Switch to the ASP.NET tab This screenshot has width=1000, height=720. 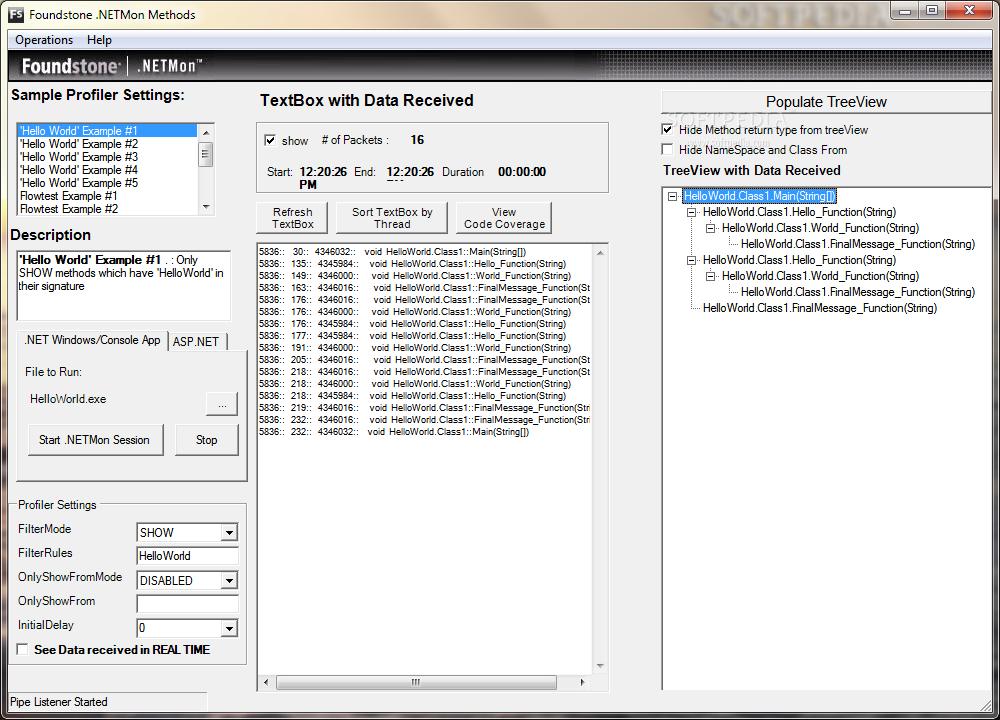(196, 341)
